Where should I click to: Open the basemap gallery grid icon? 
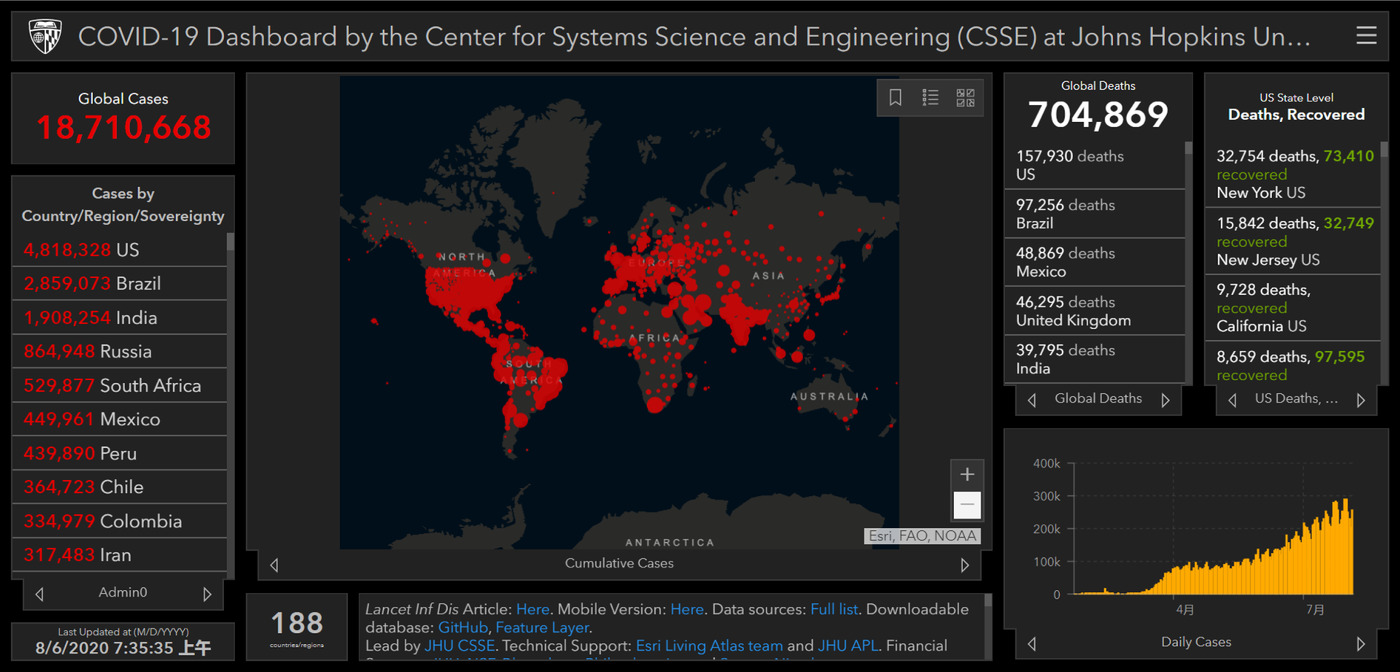(x=965, y=97)
